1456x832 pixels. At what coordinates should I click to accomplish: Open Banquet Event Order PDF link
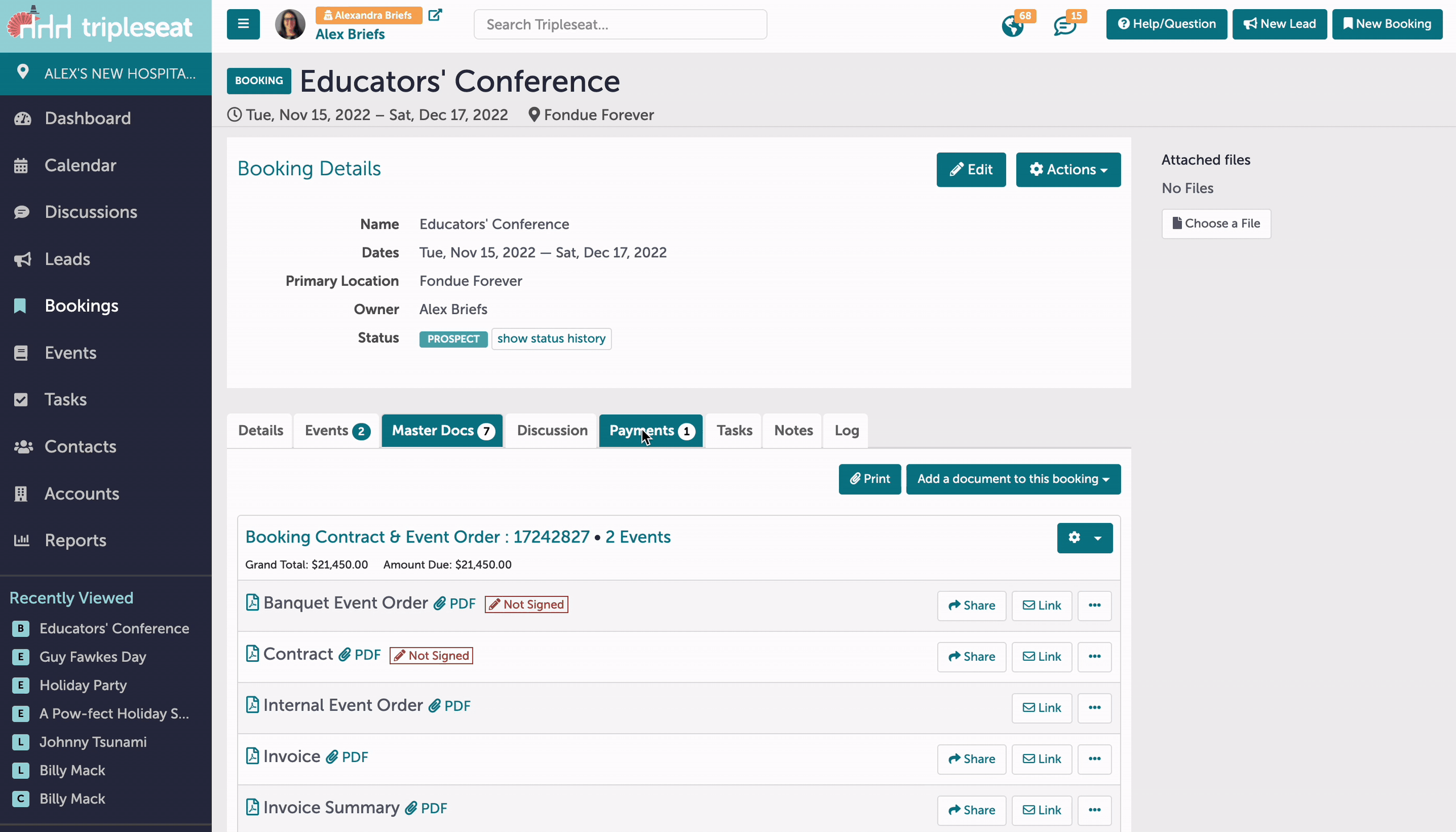[455, 604]
